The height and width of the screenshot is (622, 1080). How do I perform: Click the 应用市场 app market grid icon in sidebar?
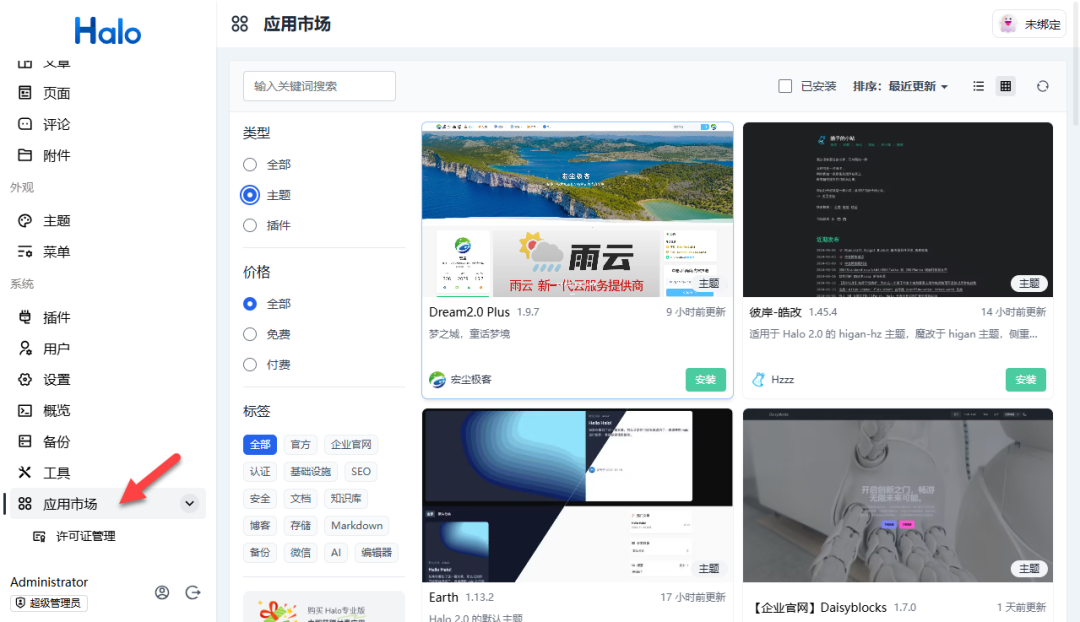click(25, 504)
